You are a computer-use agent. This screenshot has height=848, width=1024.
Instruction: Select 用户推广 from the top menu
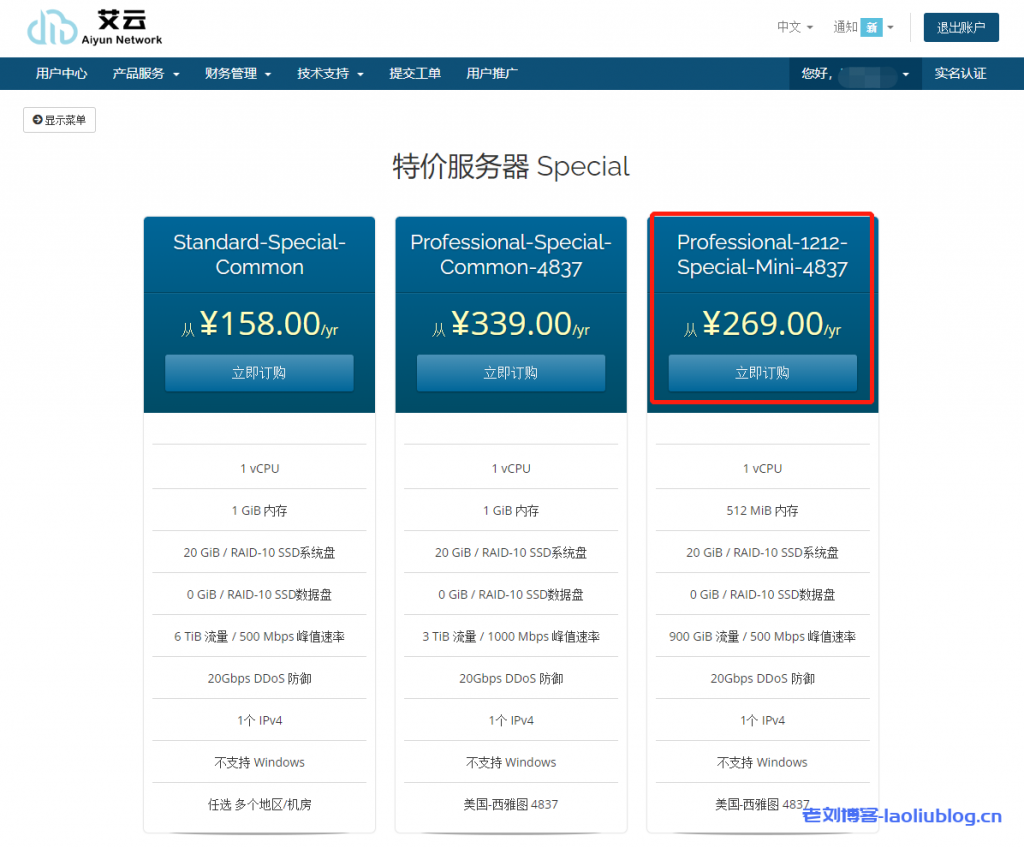[492, 73]
